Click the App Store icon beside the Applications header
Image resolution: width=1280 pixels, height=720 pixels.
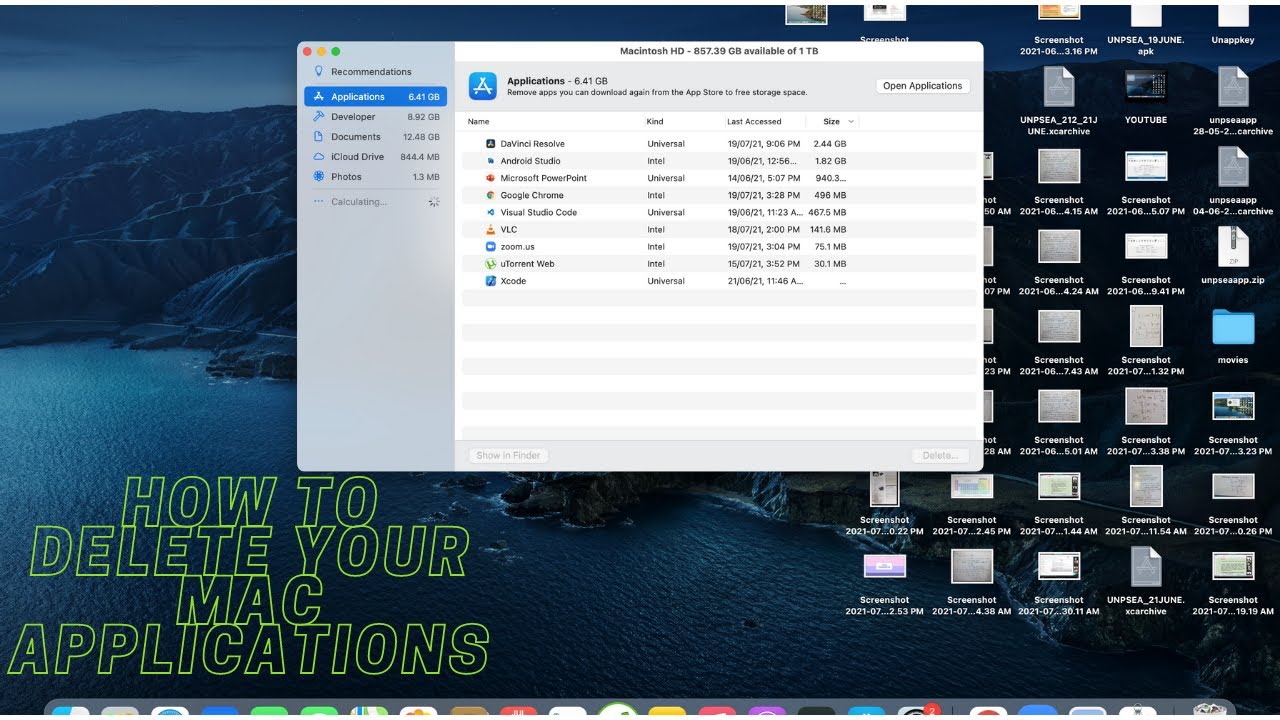click(483, 86)
